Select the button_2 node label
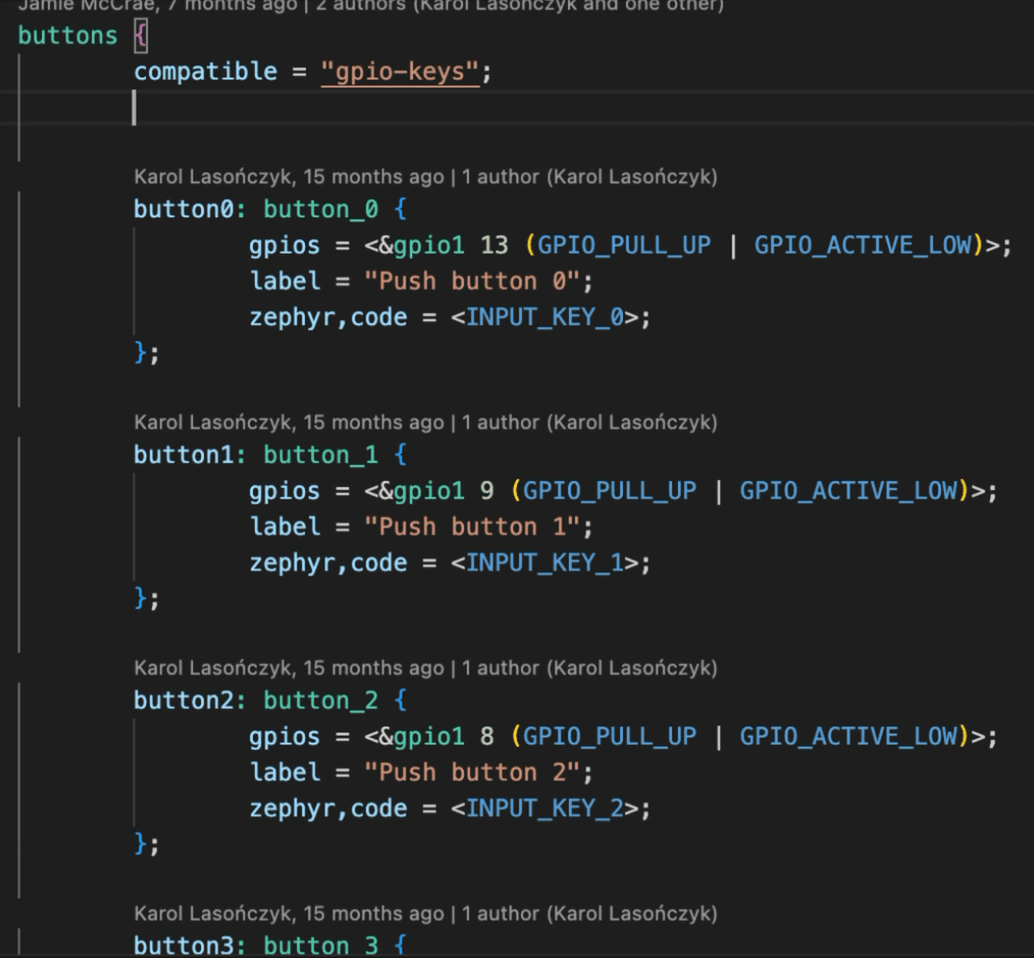Viewport: 1034px width, 958px height. point(320,700)
